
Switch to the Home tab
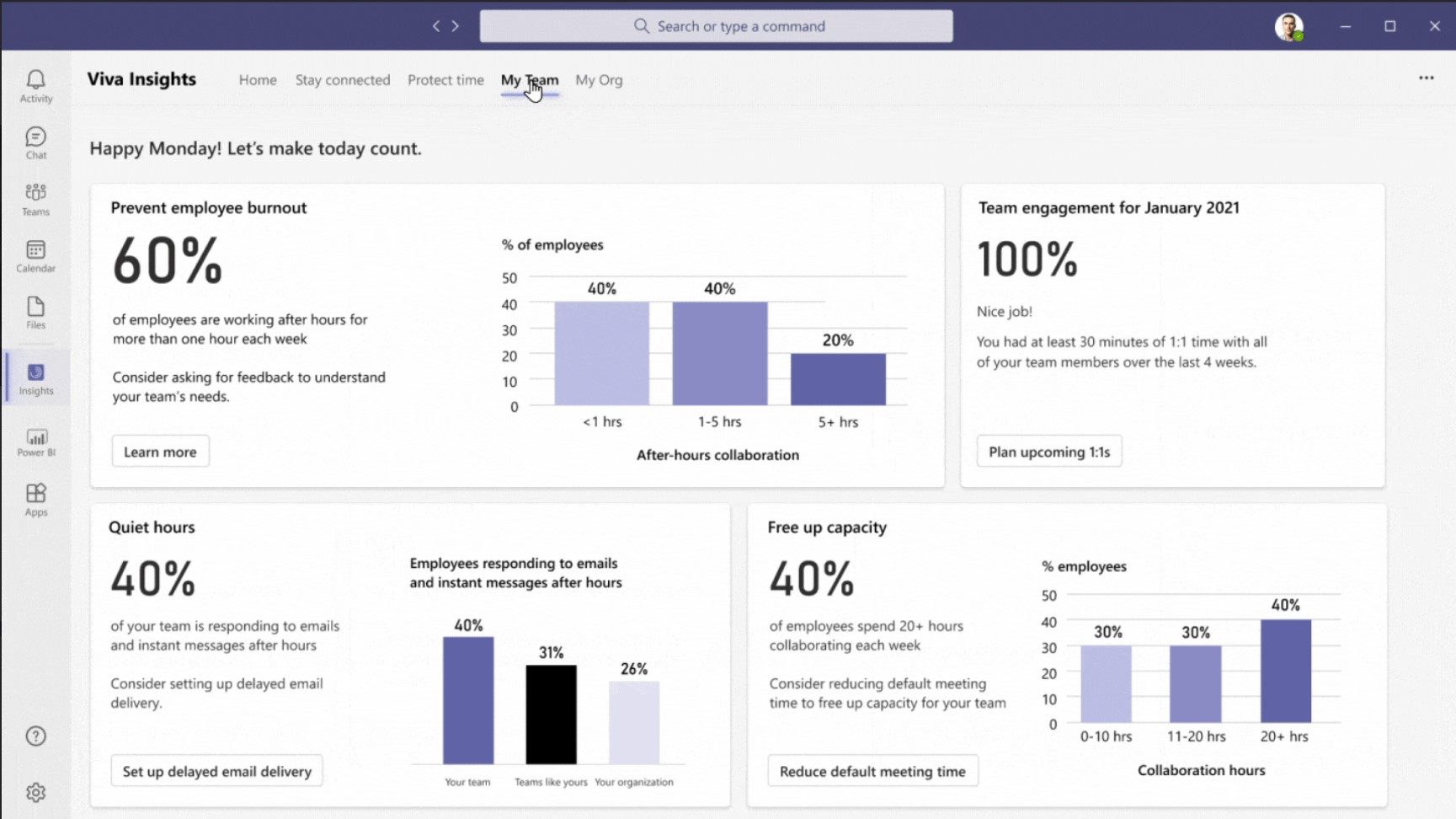pyautogui.click(x=258, y=80)
